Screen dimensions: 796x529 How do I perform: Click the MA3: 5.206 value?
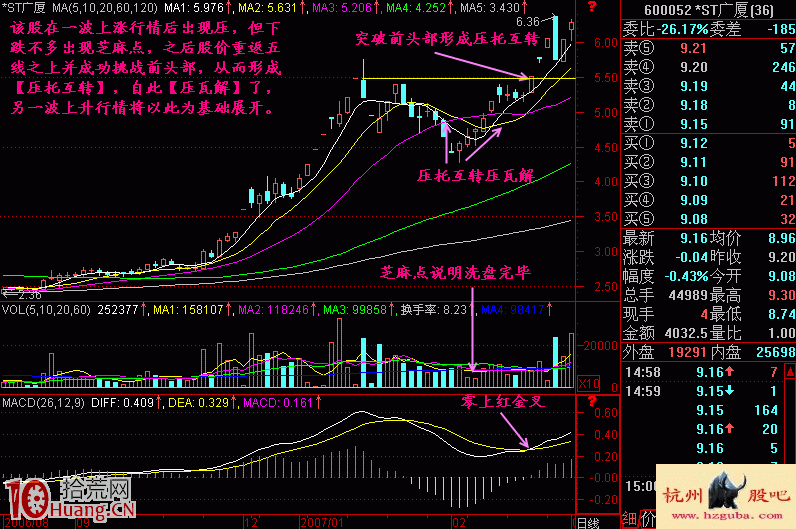tap(346, 8)
